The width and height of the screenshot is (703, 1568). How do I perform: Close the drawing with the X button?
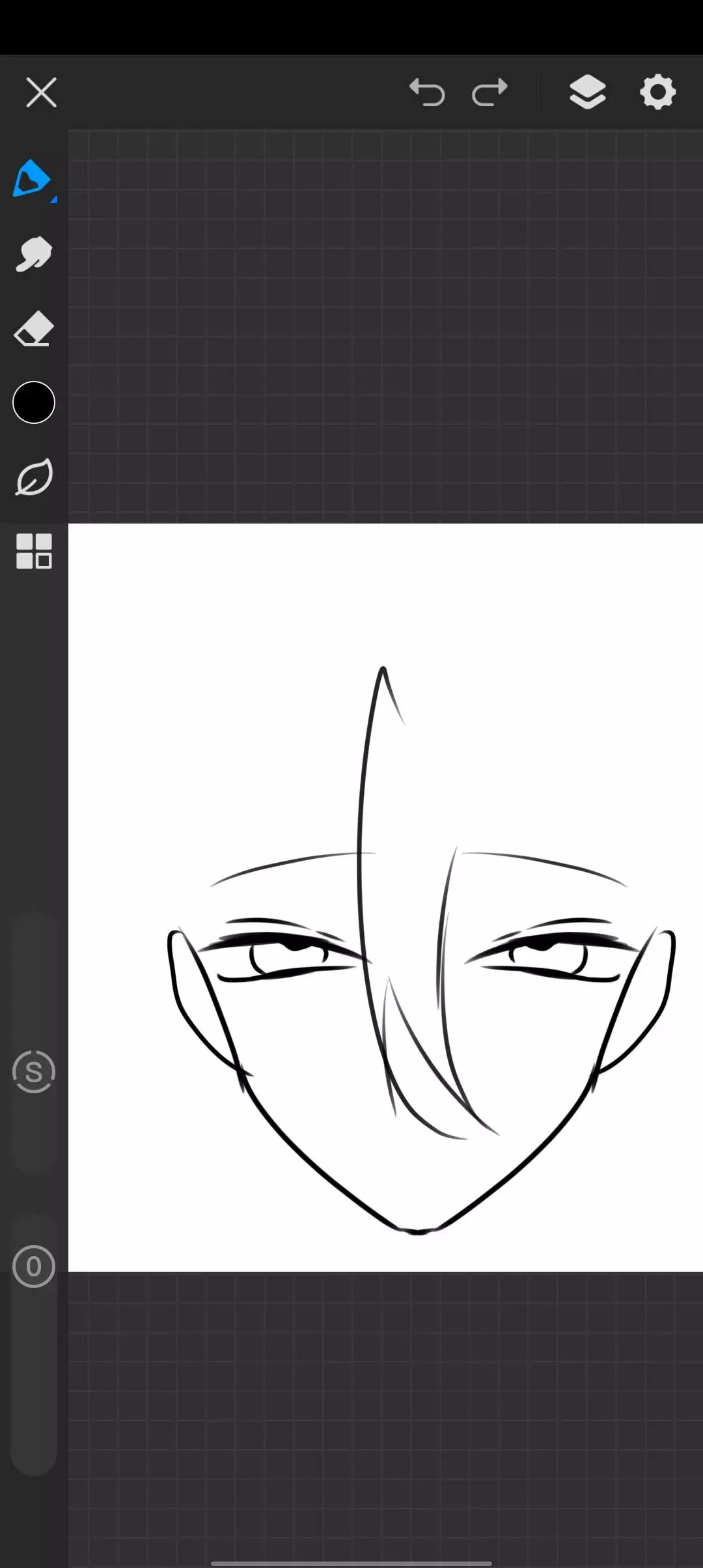pyautogui.click(x=41, y=92)
